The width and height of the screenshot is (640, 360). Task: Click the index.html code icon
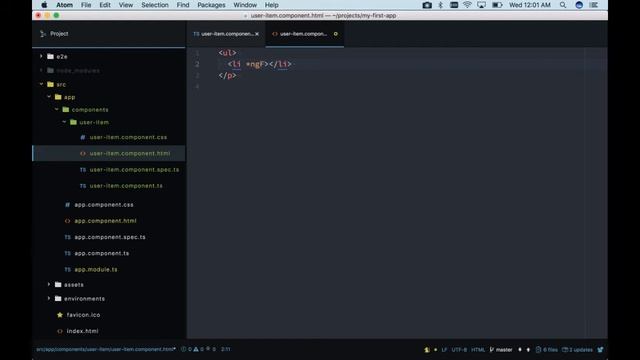60,331
